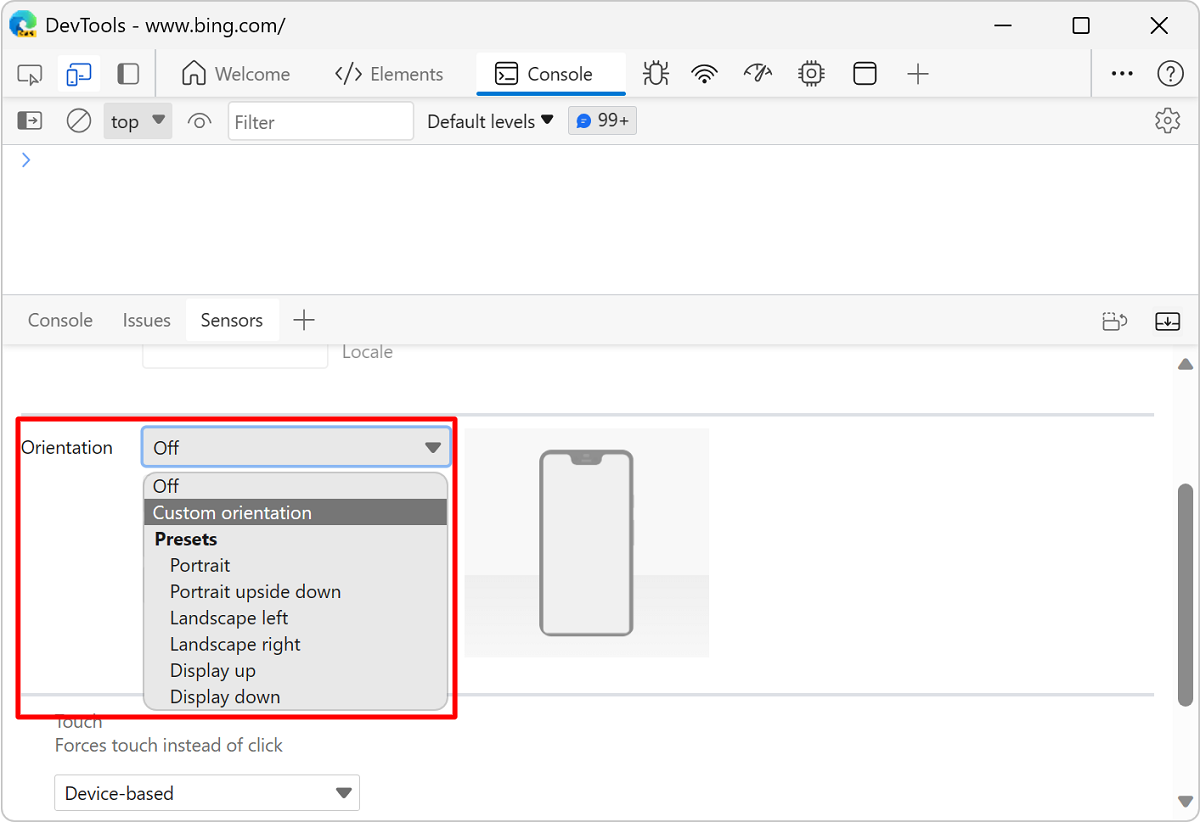Open the Default levels dropdown
This screenshot has width=1200, height=822.
490,121
